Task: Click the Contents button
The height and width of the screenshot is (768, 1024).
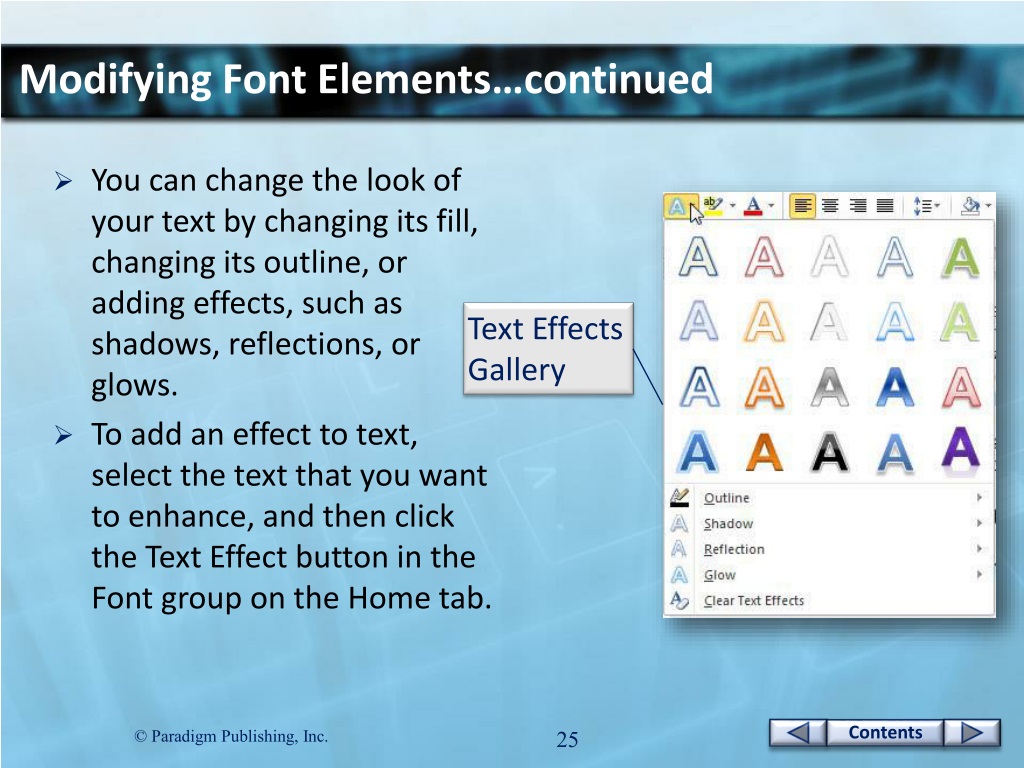Action: [x=885, y=733]
